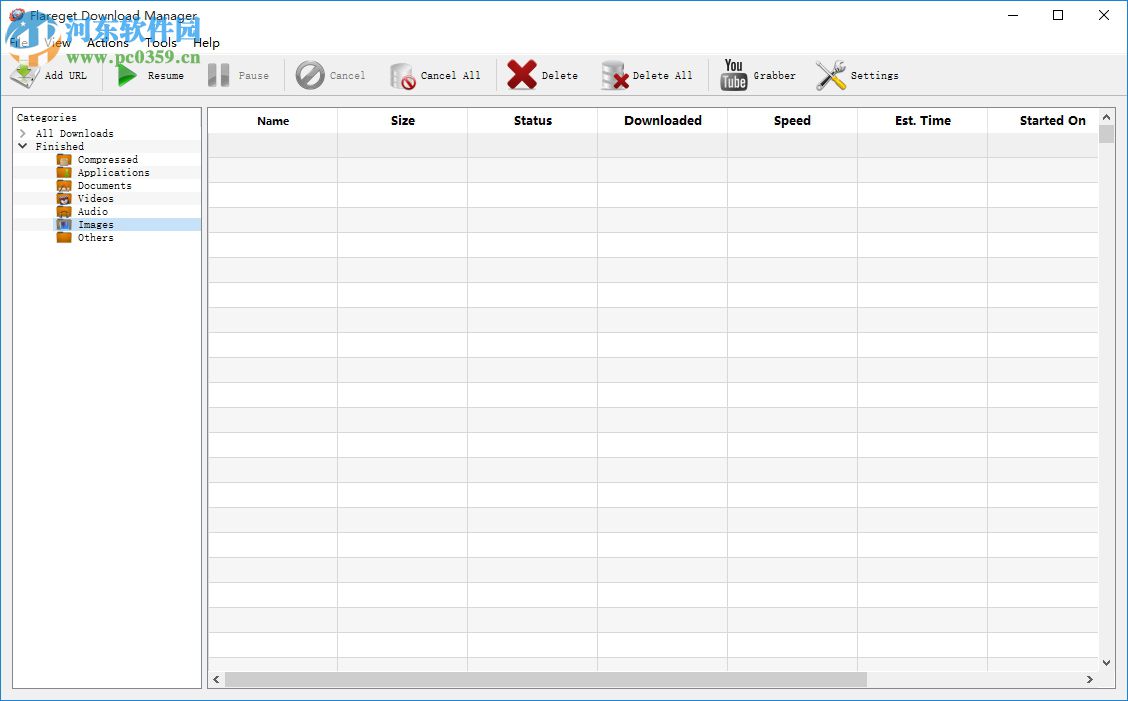Select the Applications category

coord(114,173)
